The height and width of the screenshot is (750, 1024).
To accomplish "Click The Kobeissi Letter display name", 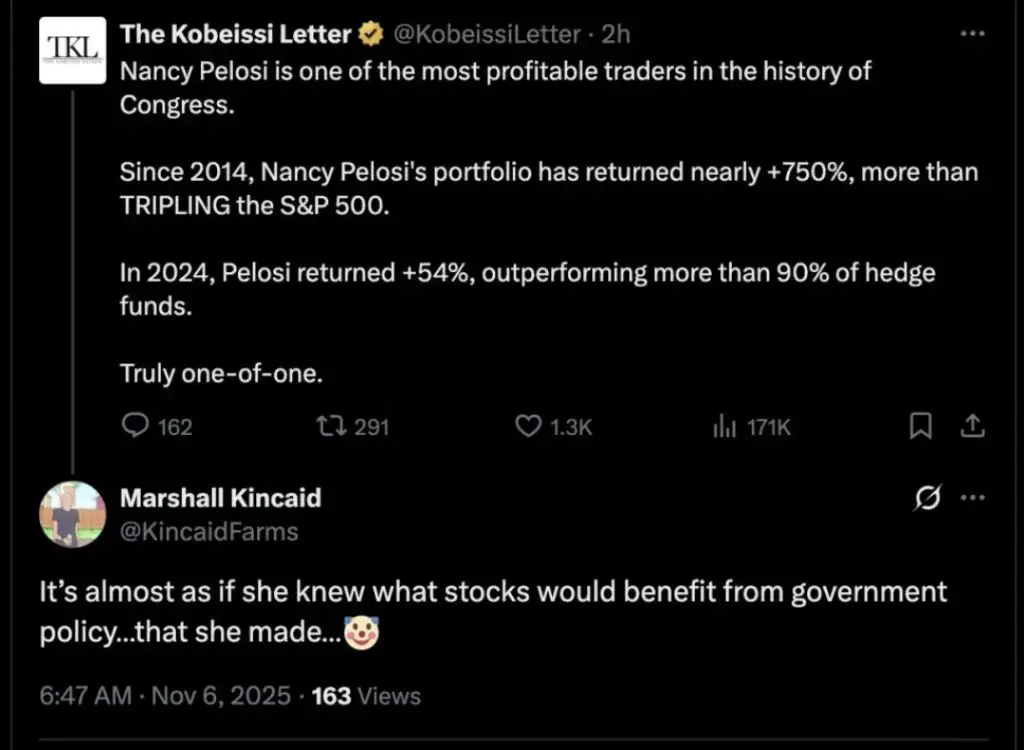I will pyautogui.click(x=236, y=35).
